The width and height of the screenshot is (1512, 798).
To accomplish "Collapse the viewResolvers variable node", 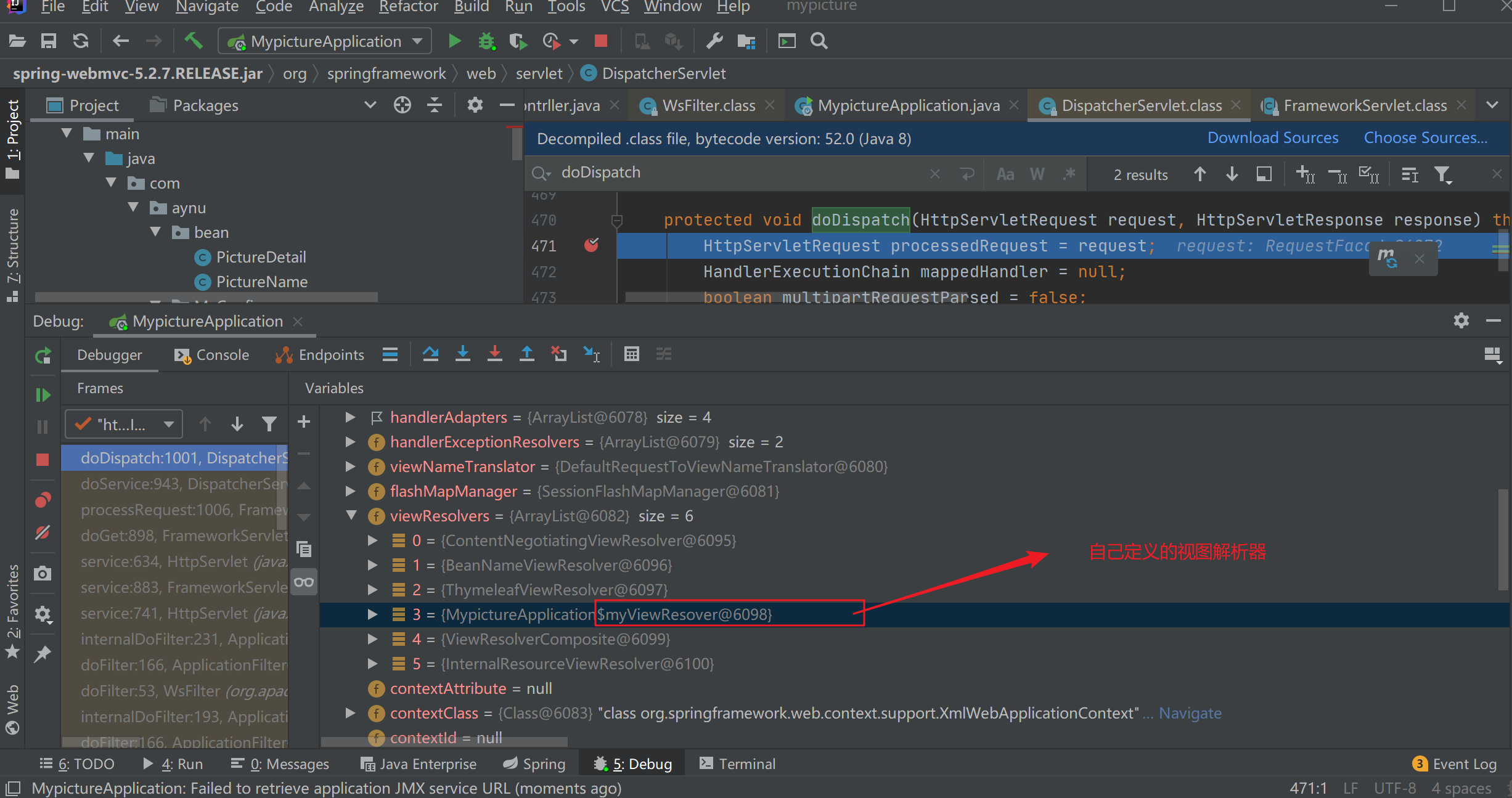I will pos(351,516).
